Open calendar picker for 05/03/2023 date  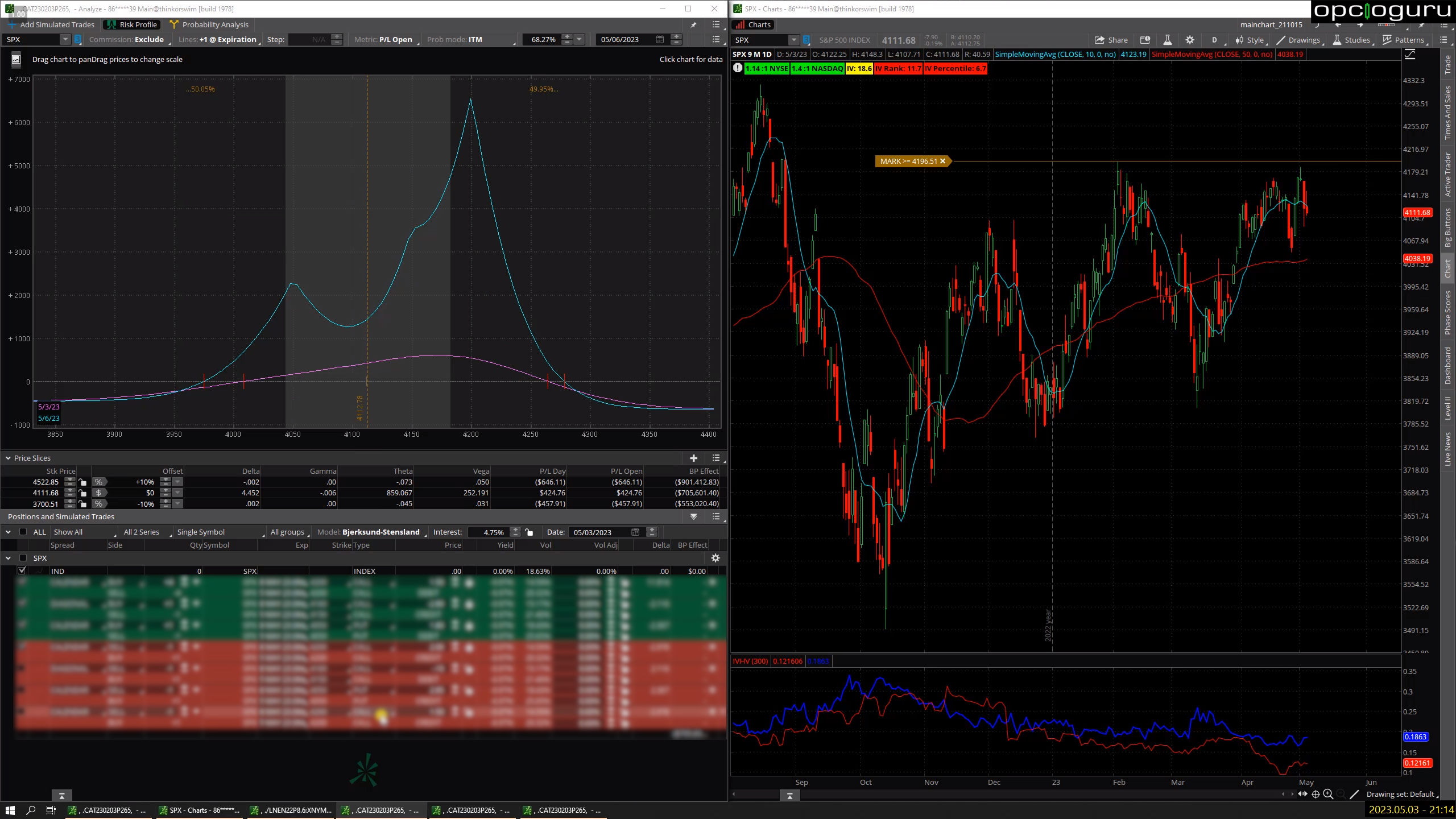pos(635,532)
